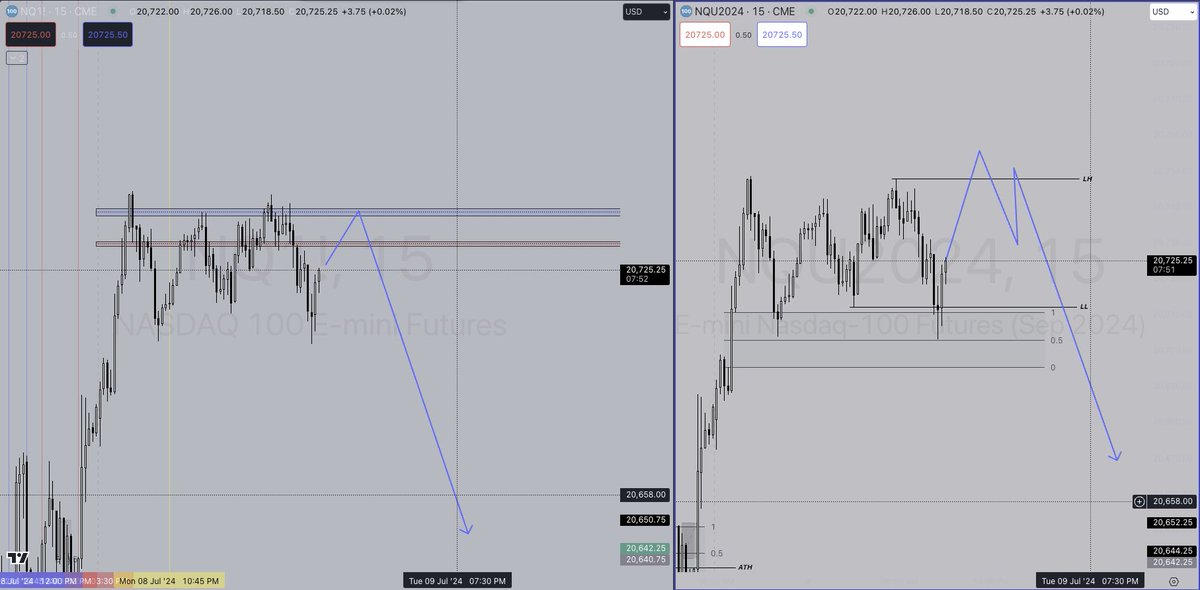
Task: Click the green 20,642.25 label in left chart
Action: tap(647, 549)
